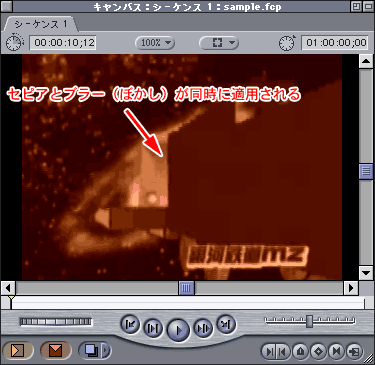Add a marker with the marker button
This screenshot has width=375, height=365.
pos(301,351)
